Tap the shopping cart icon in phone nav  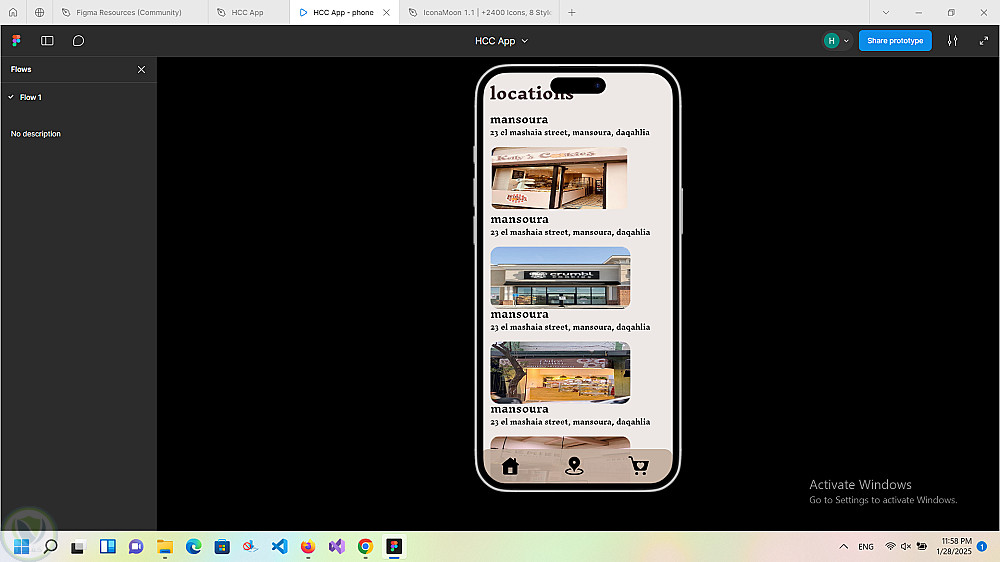pyautogui.click(x=639, y=466)
